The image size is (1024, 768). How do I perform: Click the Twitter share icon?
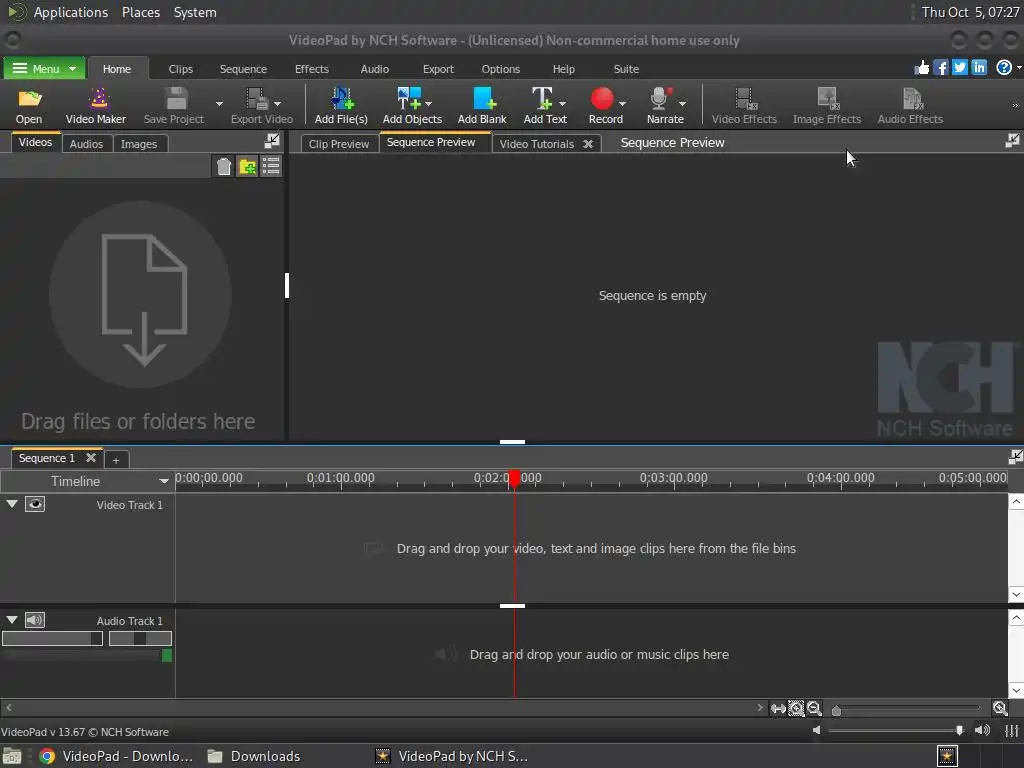pos(960,67)
